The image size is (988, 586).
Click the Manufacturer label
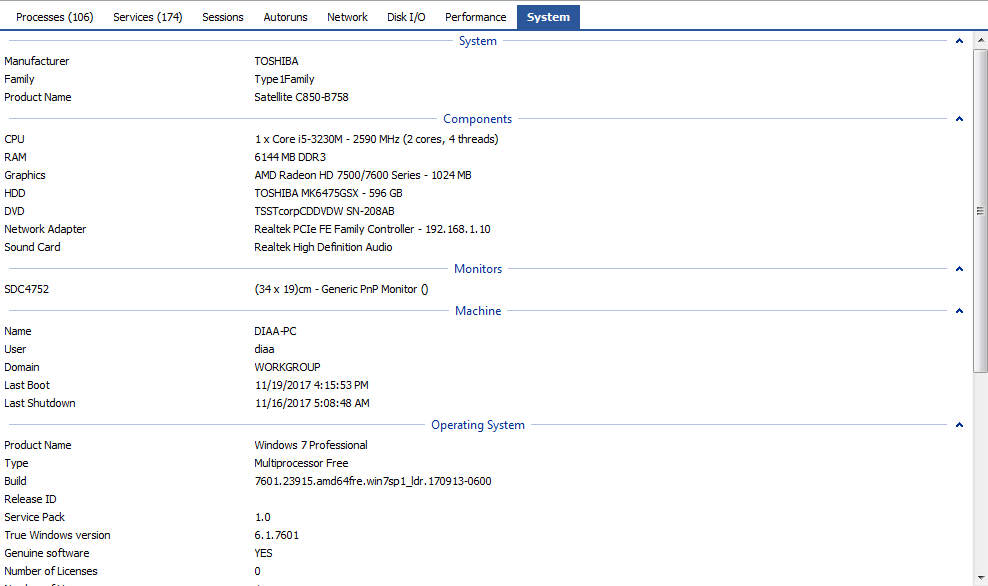(37, 61)
